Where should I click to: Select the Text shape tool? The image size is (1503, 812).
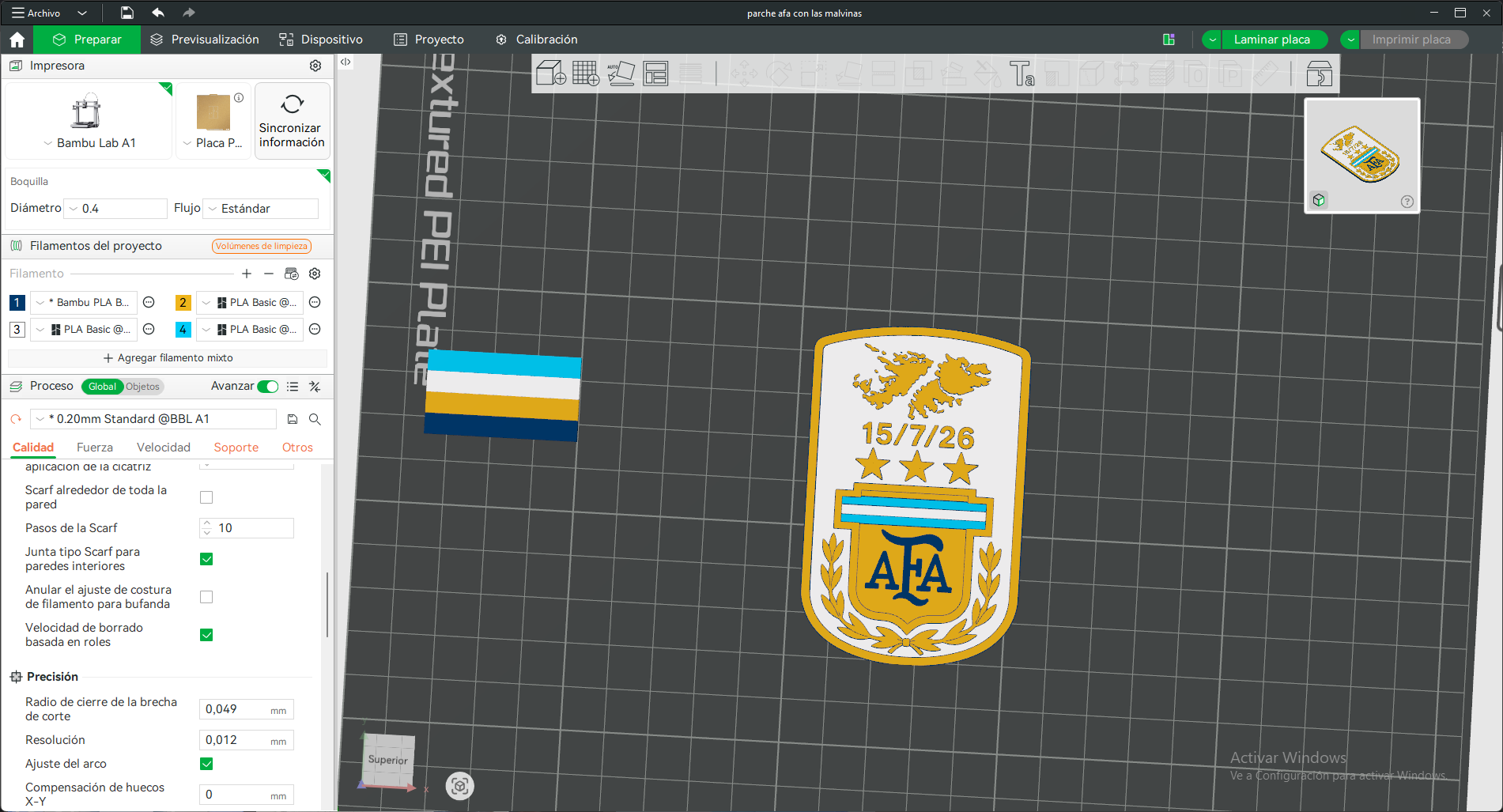(x=1022, y=74)
